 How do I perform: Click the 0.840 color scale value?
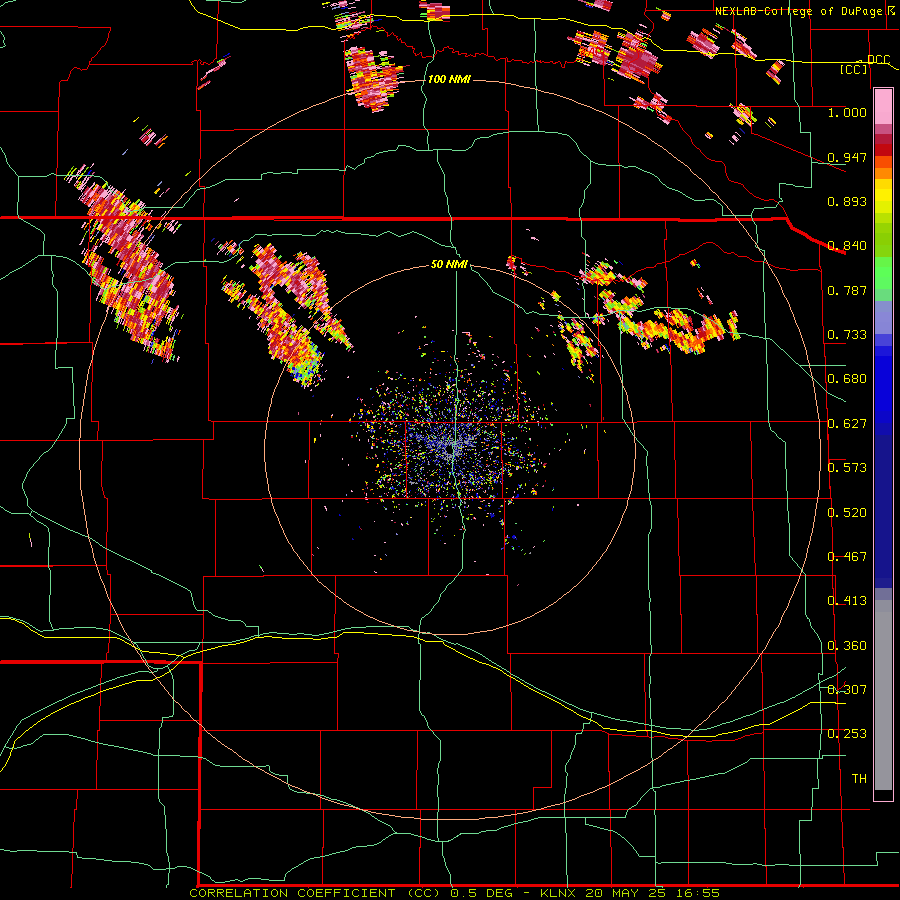click(847, 246)
